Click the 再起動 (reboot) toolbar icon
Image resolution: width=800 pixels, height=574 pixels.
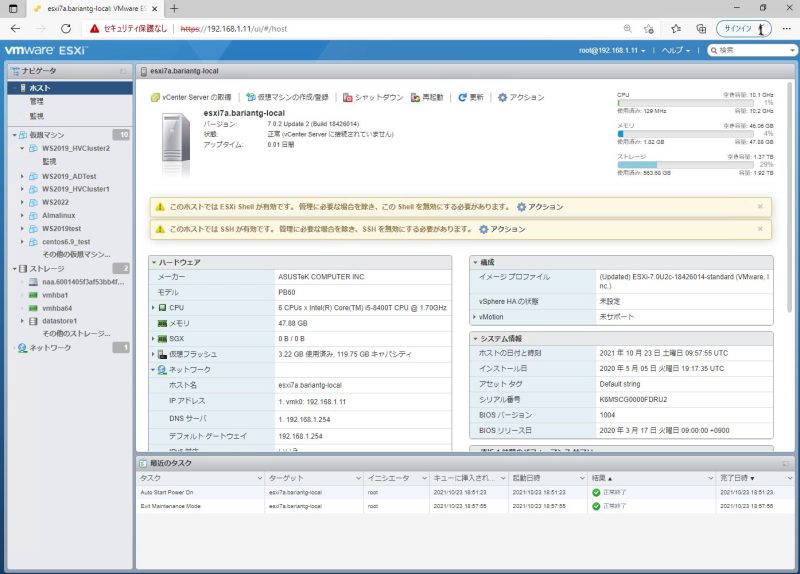[x=415, y=97]
